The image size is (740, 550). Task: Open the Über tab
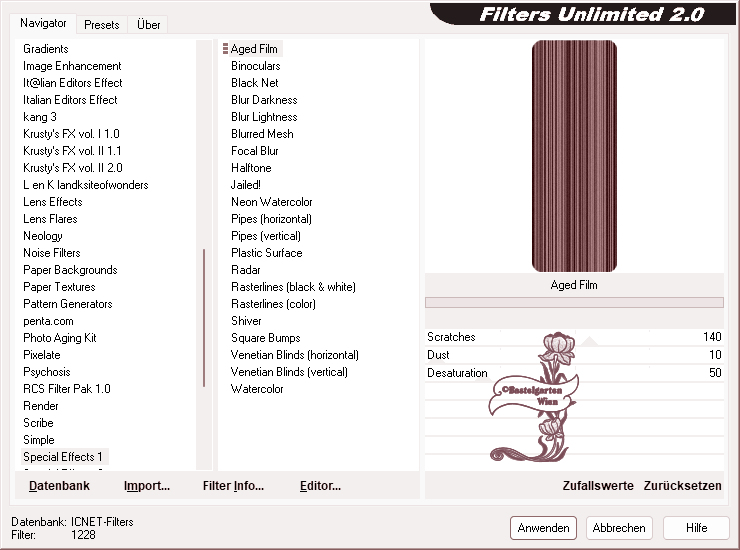pyautogui.click(x=148, y=25)
